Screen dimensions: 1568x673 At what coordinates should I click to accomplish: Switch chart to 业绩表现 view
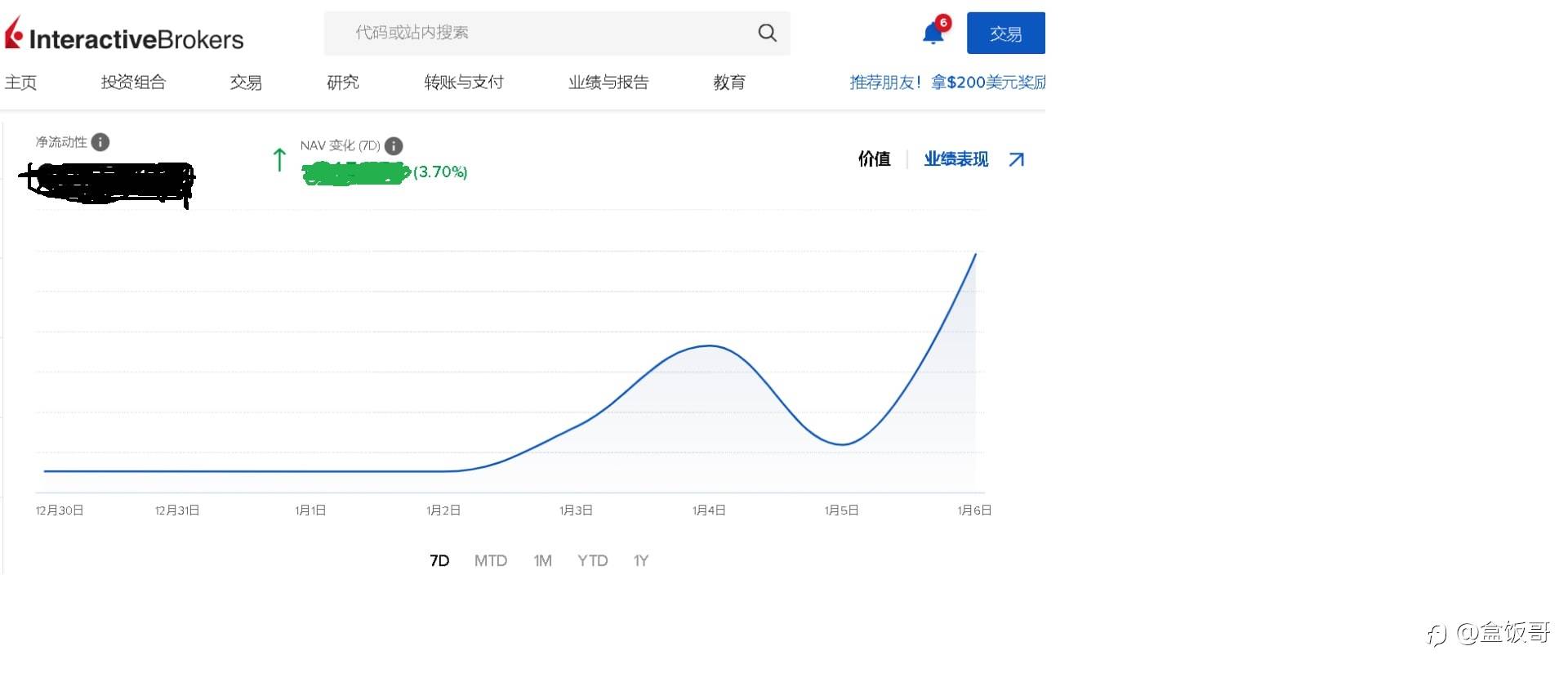[x=955, y=159]
